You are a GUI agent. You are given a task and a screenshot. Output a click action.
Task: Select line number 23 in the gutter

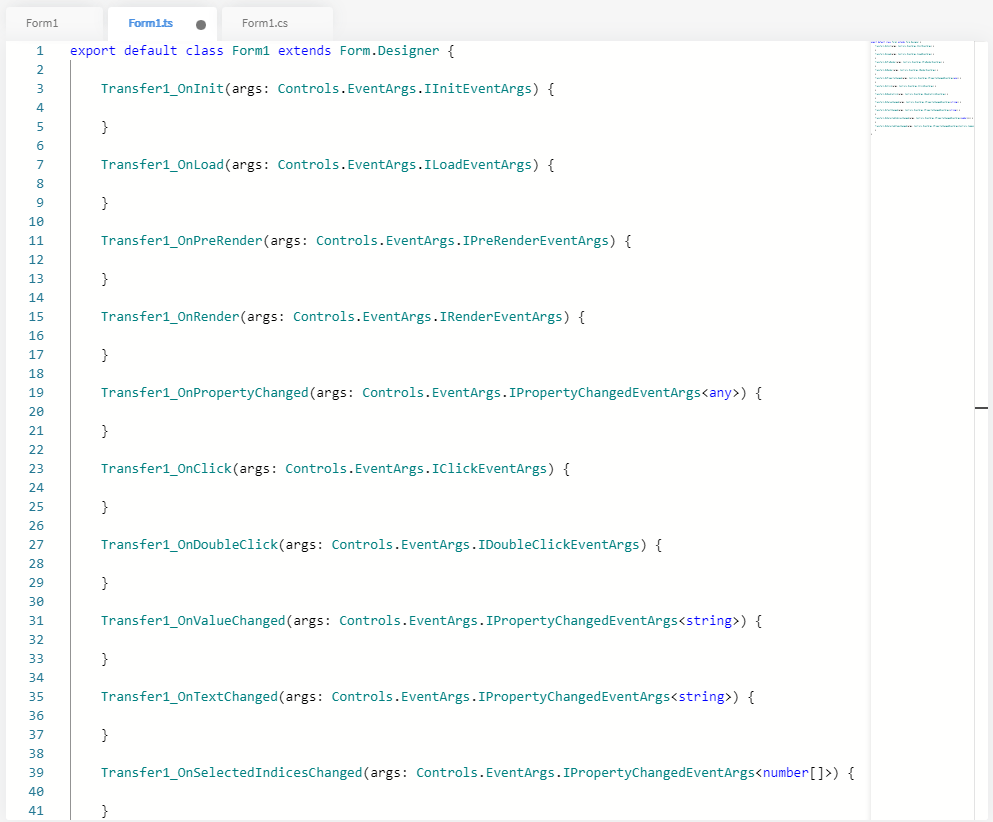[x=36, y=468]
